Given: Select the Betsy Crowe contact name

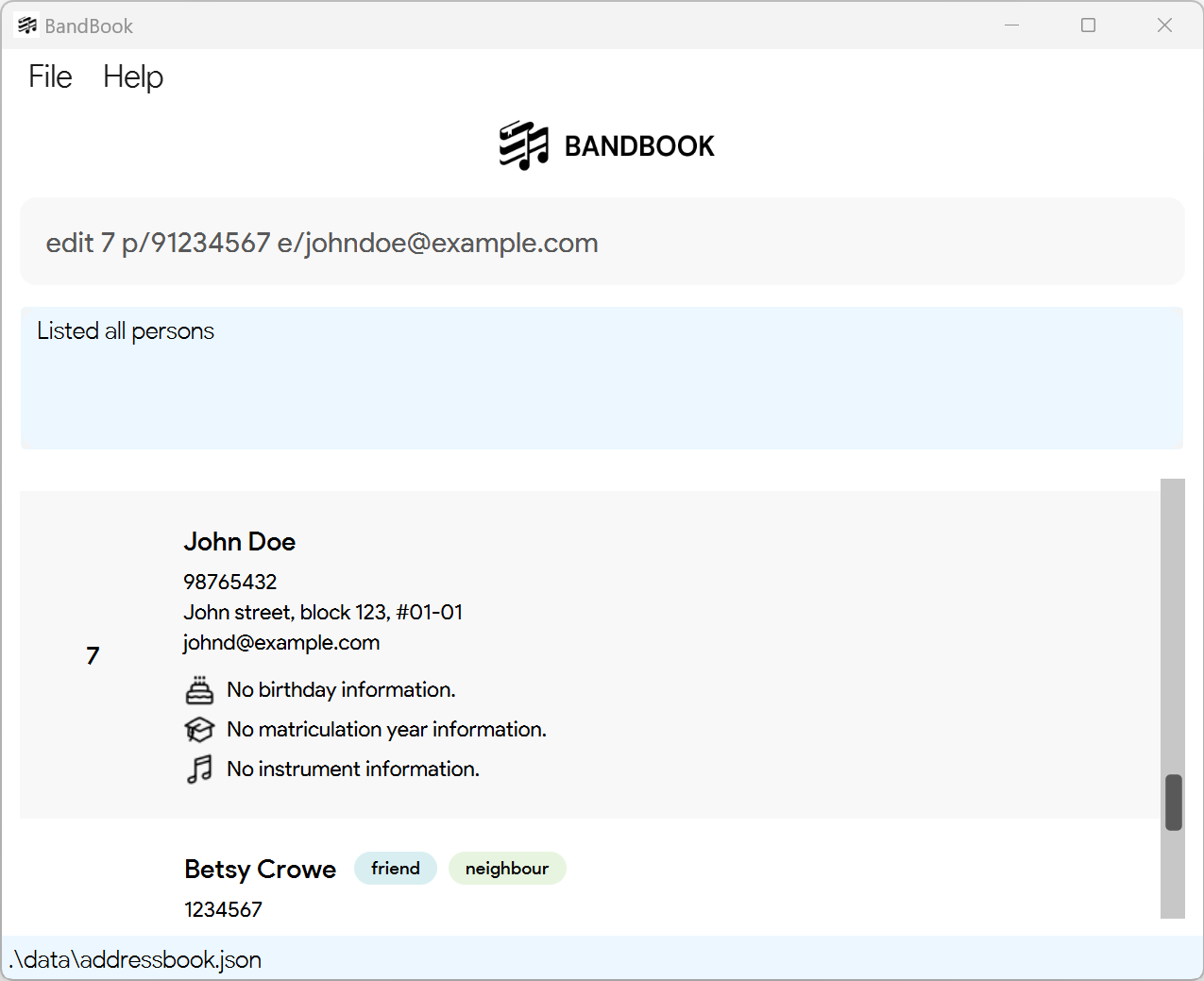Looking at the screenshot, I should pyautogui.click(x=261, y=869).
